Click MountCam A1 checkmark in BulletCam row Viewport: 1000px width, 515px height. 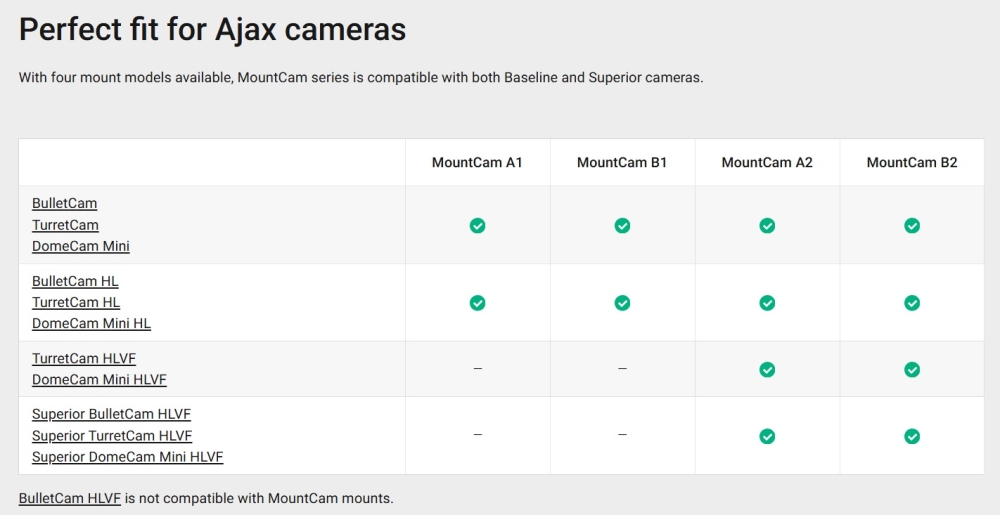click(477, 225)
